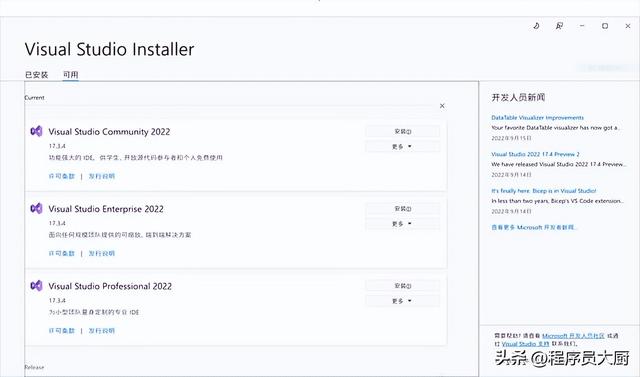
Task: Expand the 更多 dropdown for Professional 2022
Action: [x=402, y=301]
